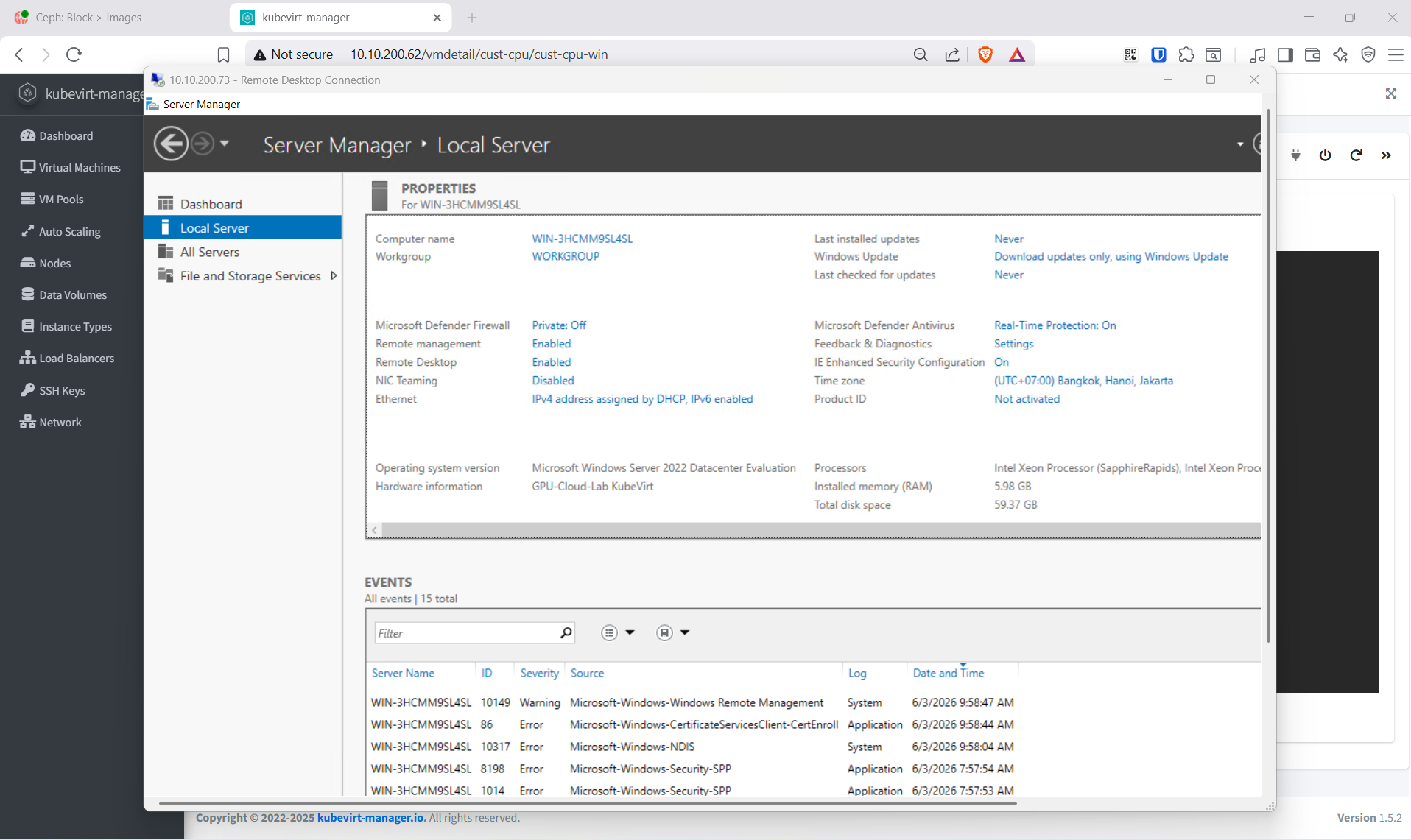This screenshot has height=840, width=1411.
Task: Reload the browser page
Action: (x=74, y=54)
